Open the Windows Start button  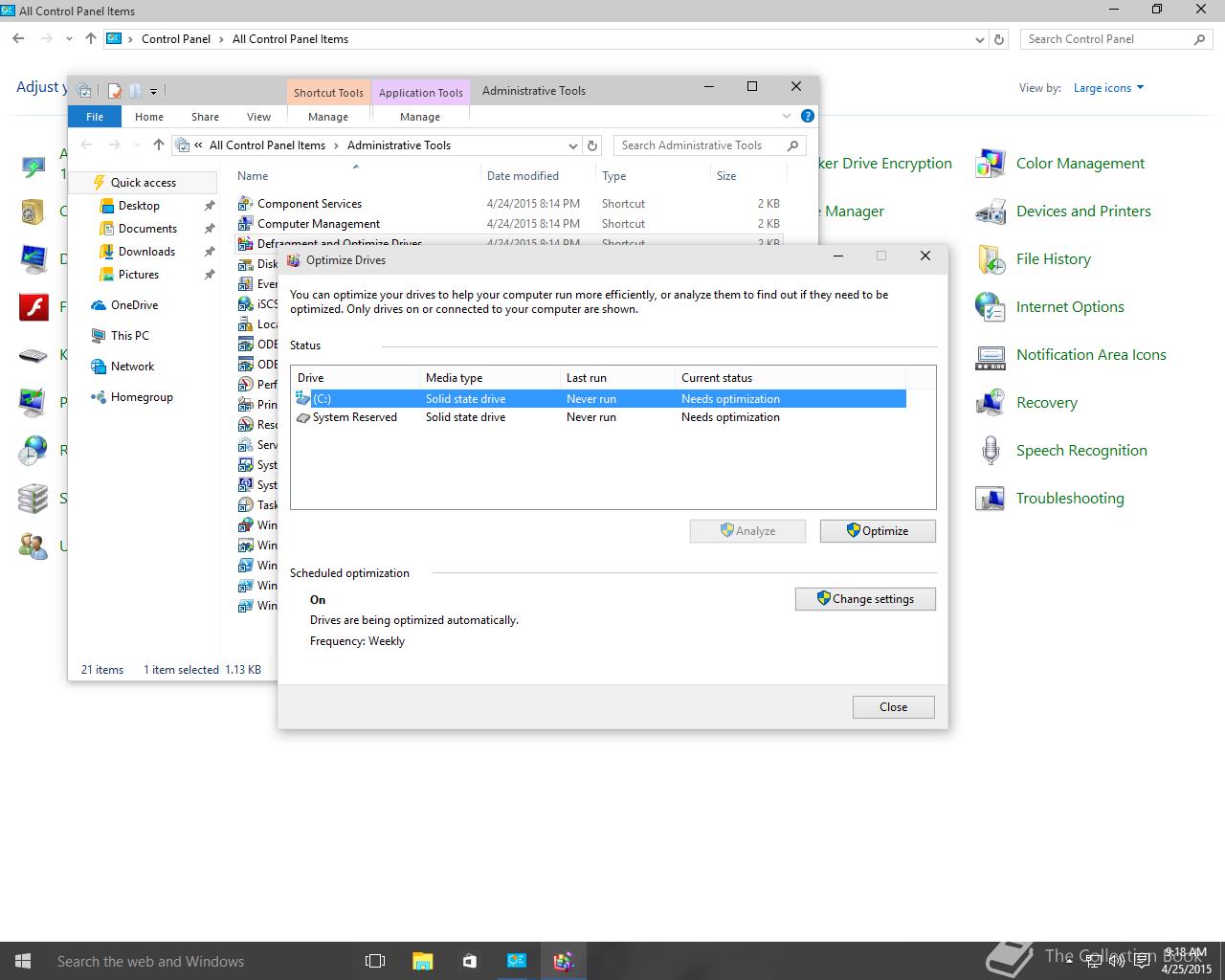(x=23, y=961)
